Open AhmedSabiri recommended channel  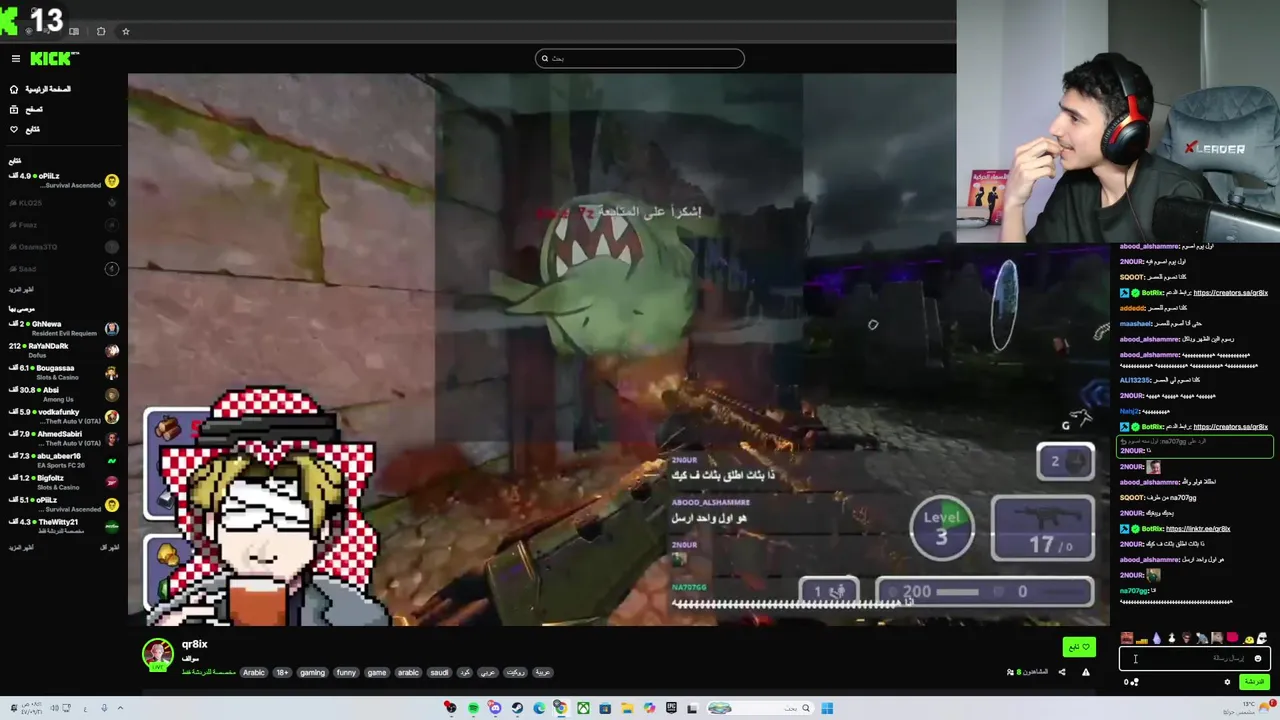[64, 438]
